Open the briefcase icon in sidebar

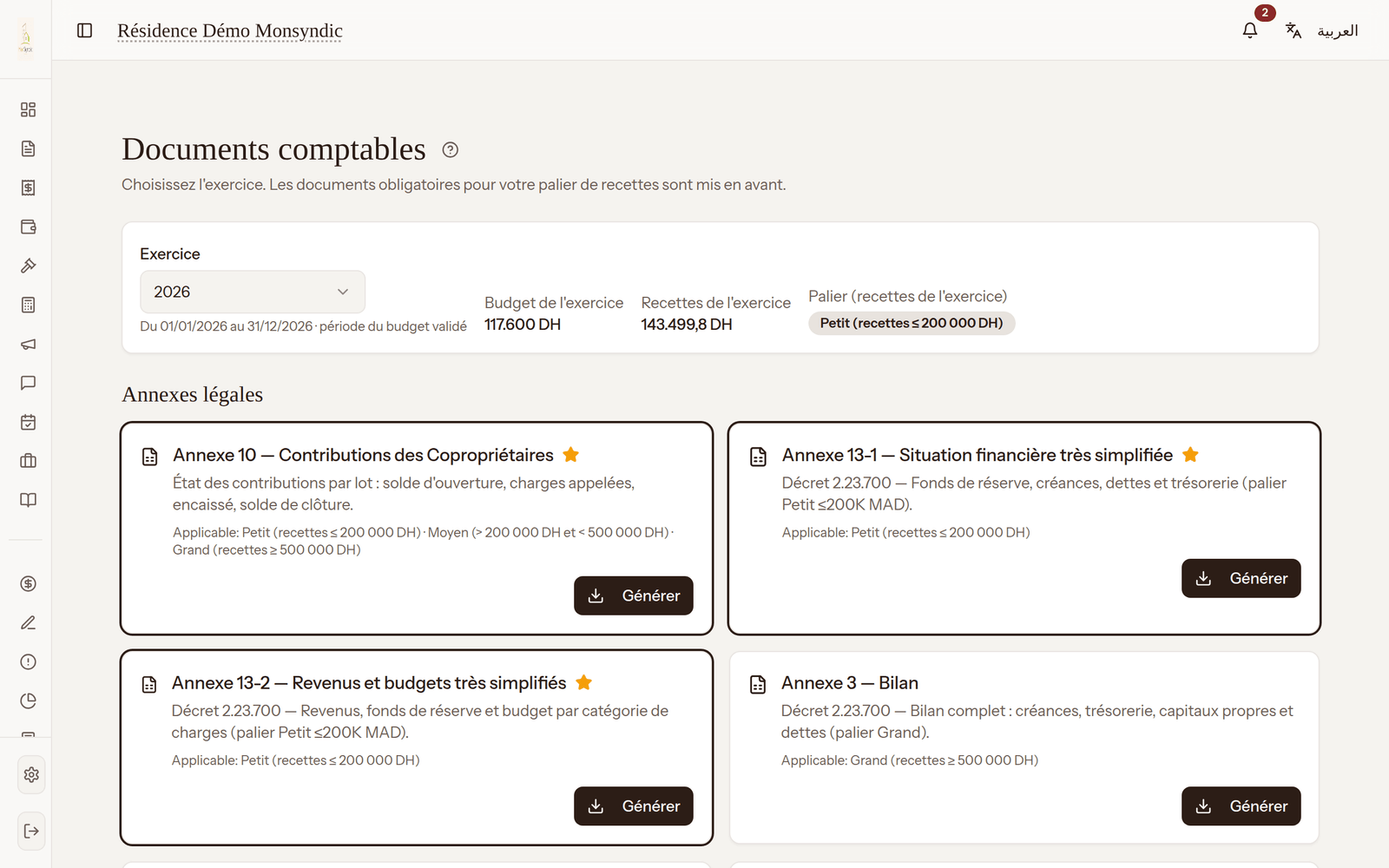click(x=28, y=461)
